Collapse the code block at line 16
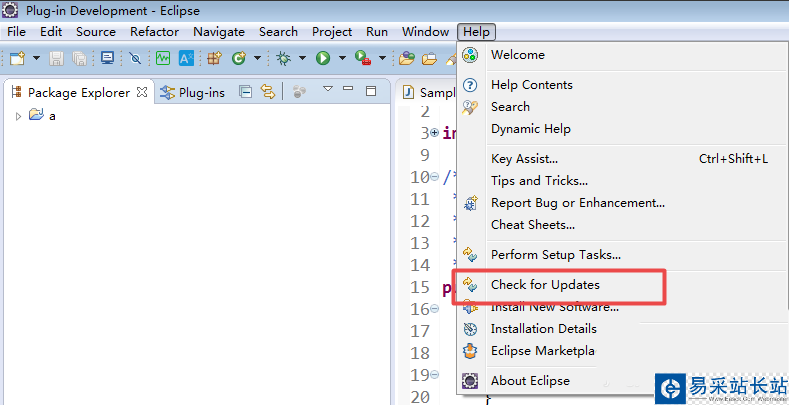The image size is (789, 405). tap(435, 308)
